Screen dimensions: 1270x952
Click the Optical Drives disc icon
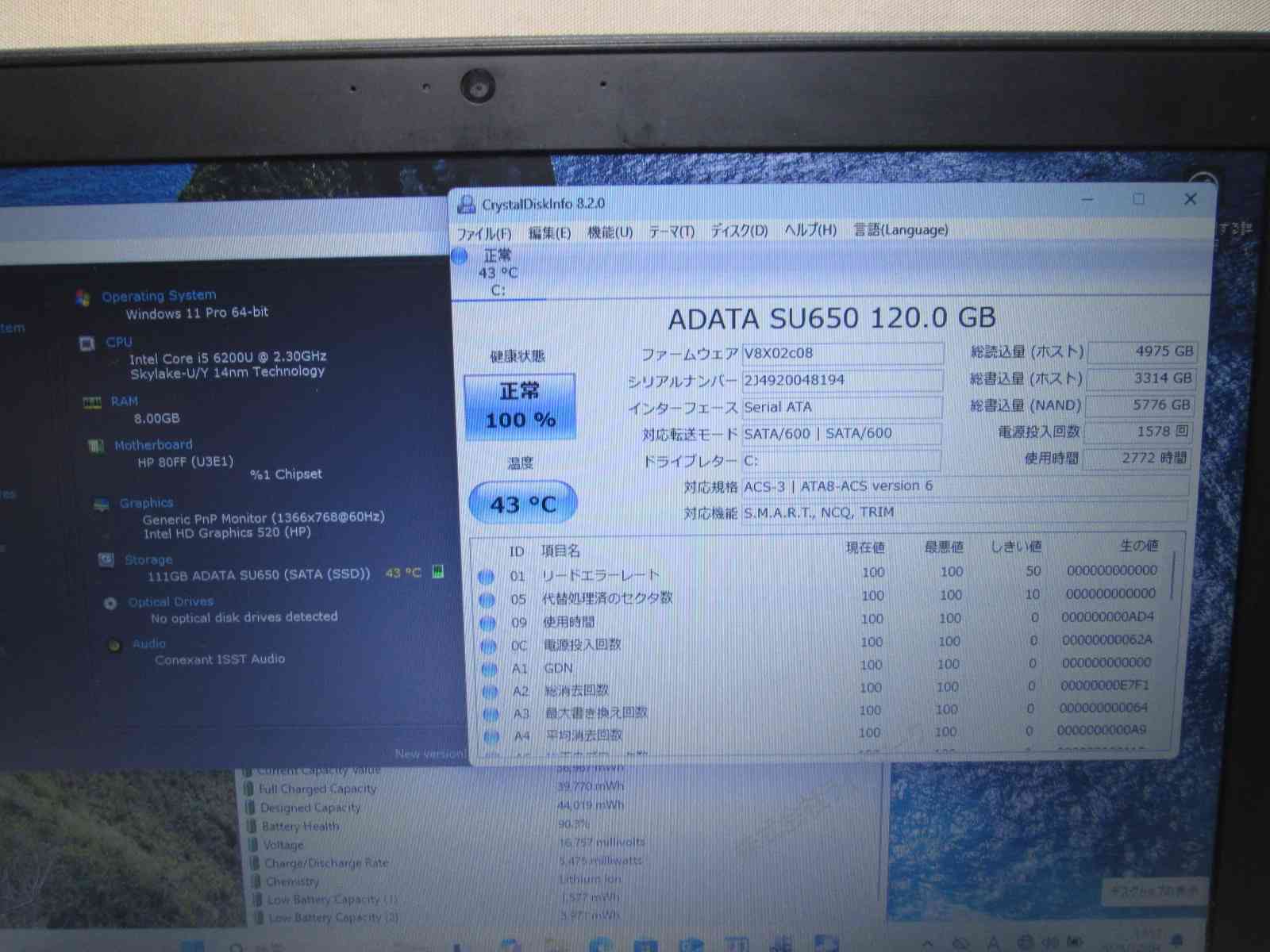(110, 603)
